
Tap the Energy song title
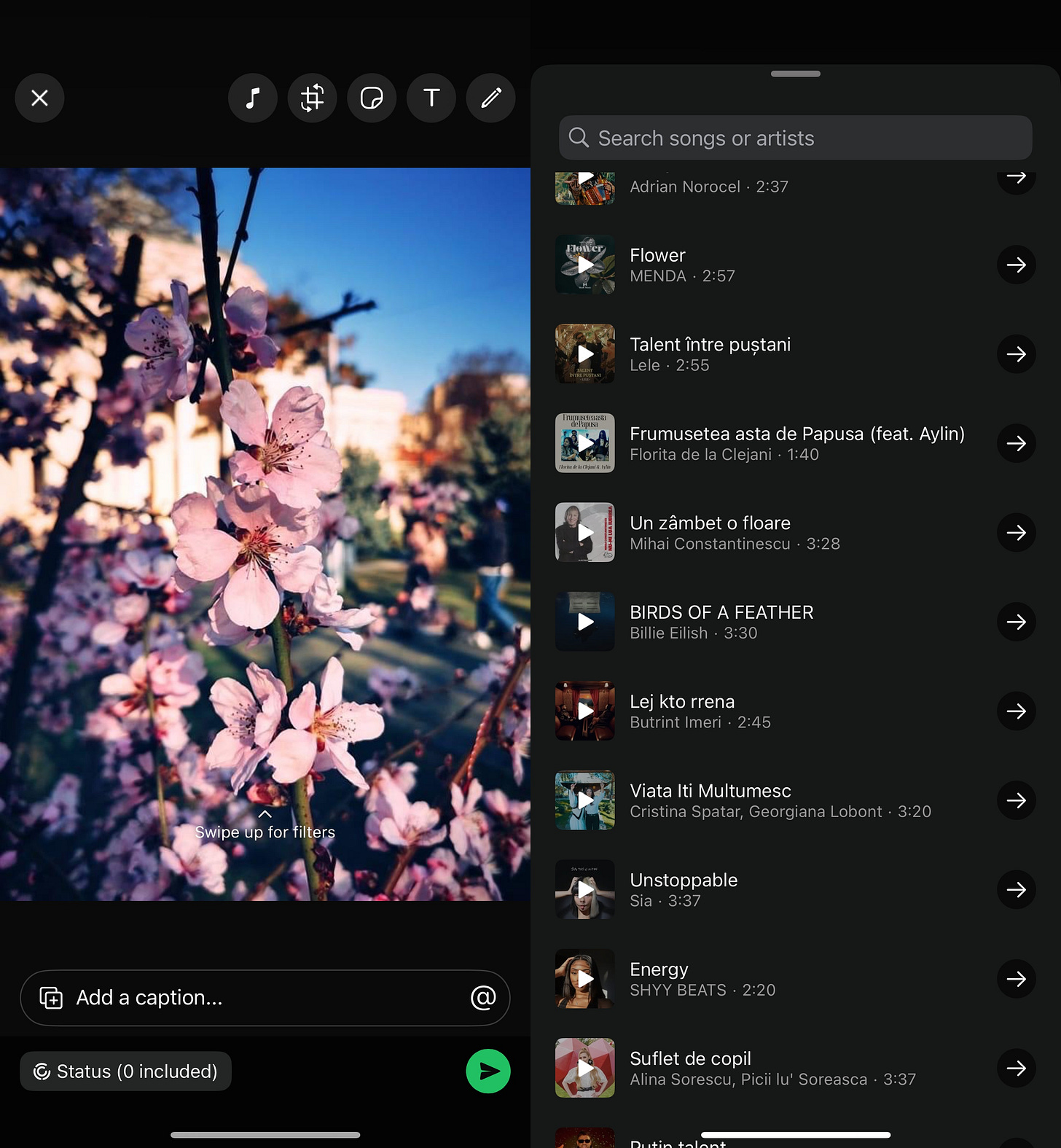tap(659, 969)
